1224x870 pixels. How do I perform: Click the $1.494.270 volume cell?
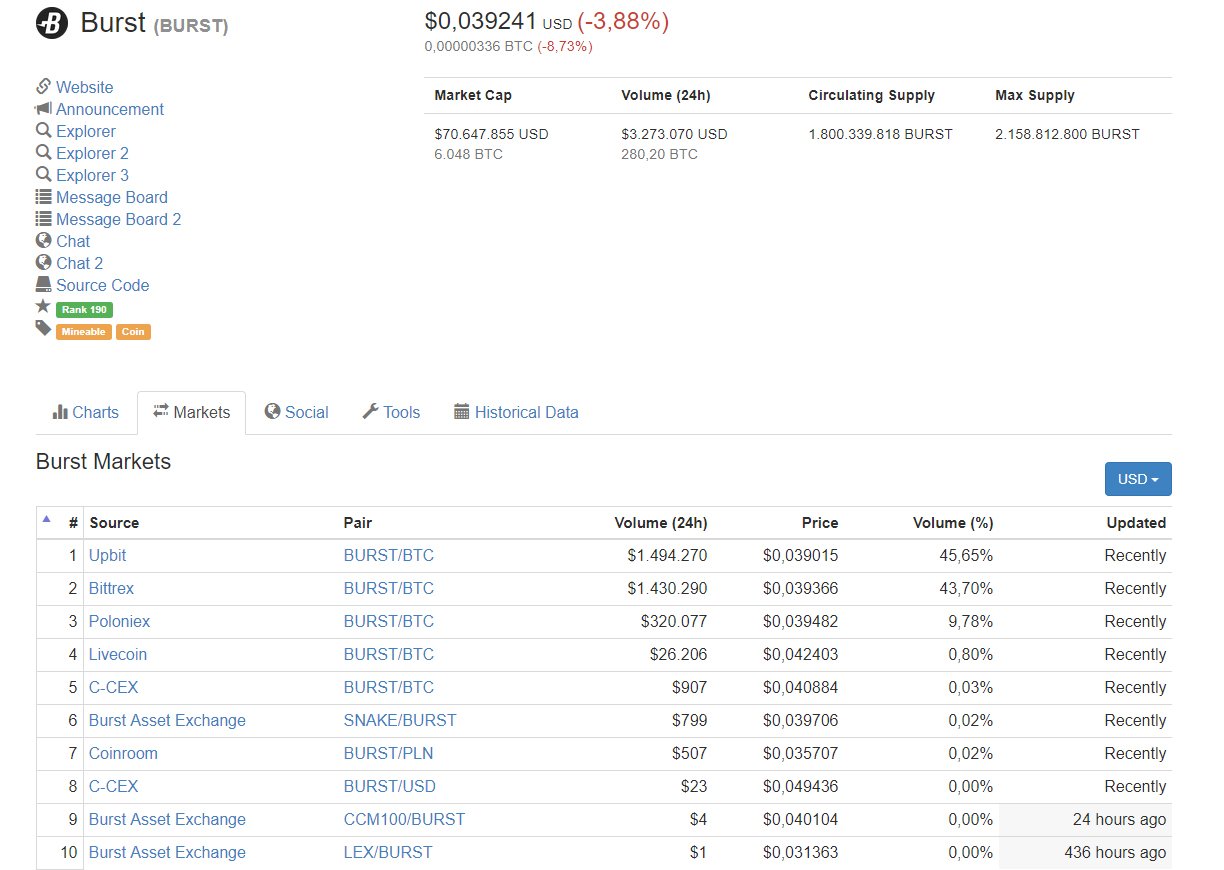pos(667,555)
